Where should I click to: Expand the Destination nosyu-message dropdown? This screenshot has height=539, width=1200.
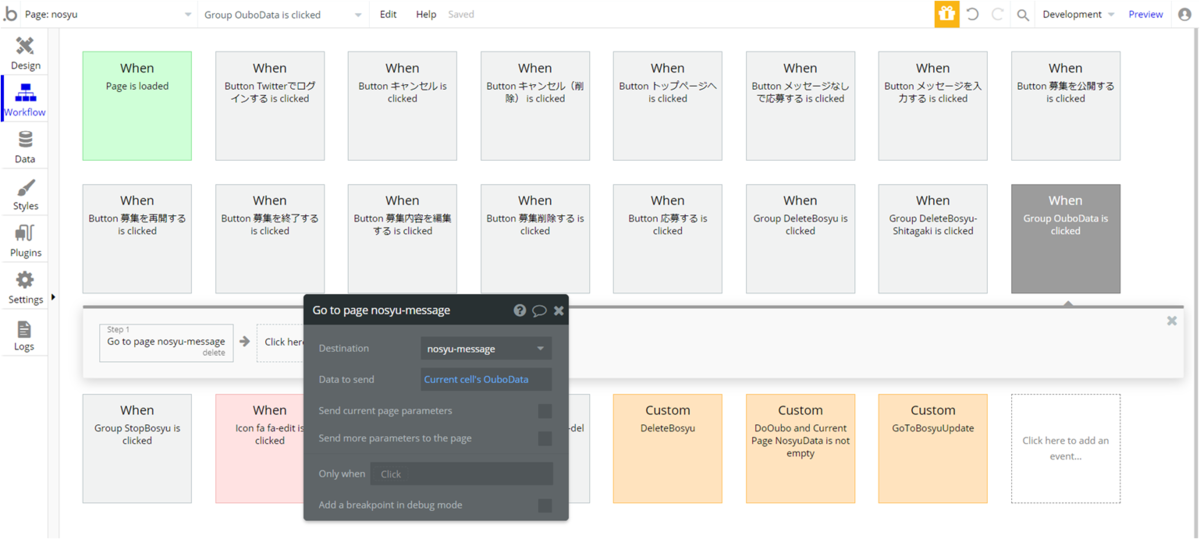(x=486, y=349)
